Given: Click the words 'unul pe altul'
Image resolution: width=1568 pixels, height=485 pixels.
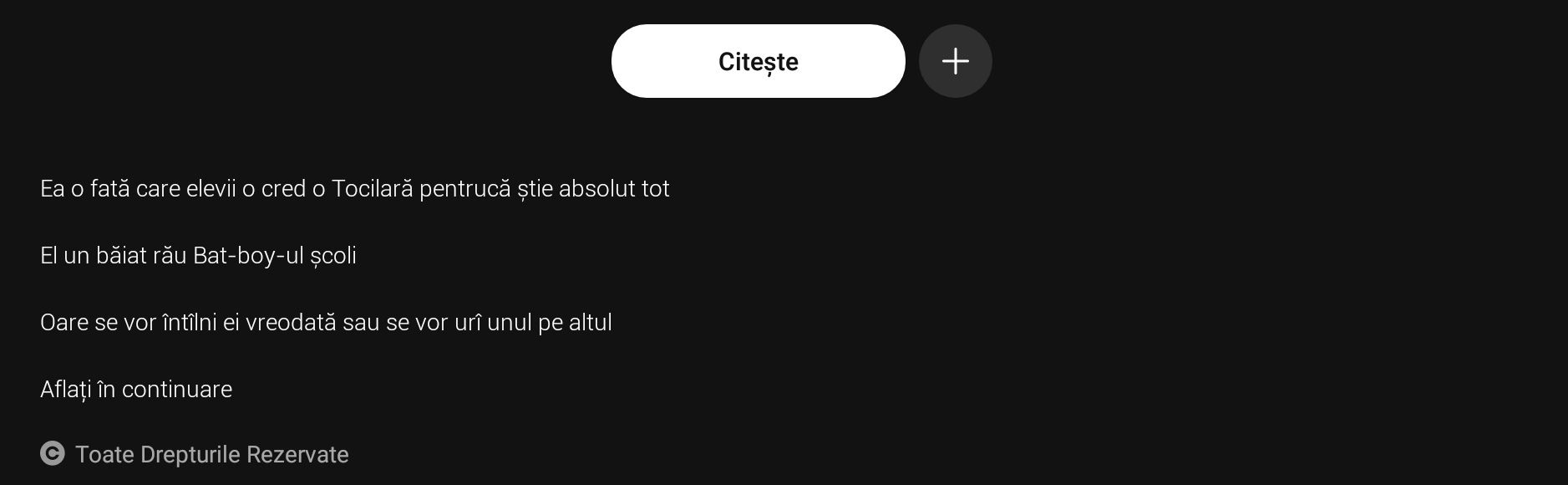Looking at the screenshot, I should click(550, 324).
